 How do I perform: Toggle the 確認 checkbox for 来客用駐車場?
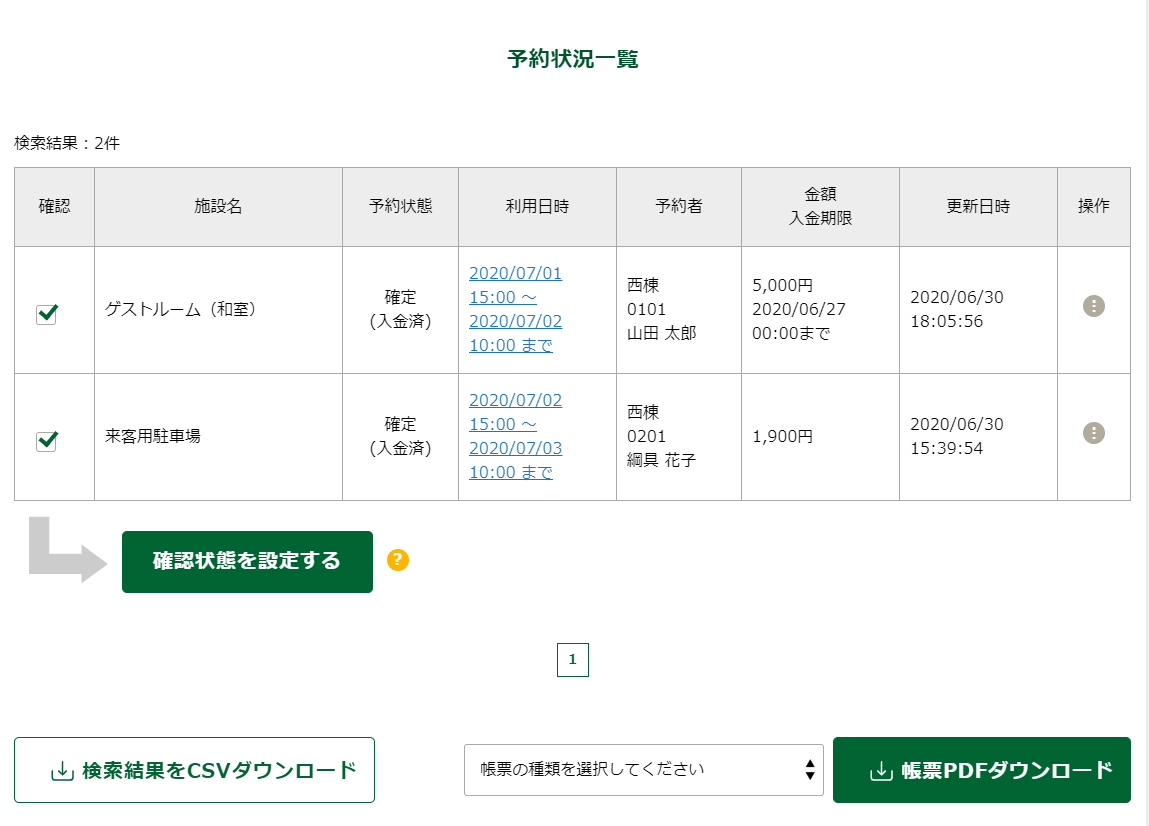46,441
